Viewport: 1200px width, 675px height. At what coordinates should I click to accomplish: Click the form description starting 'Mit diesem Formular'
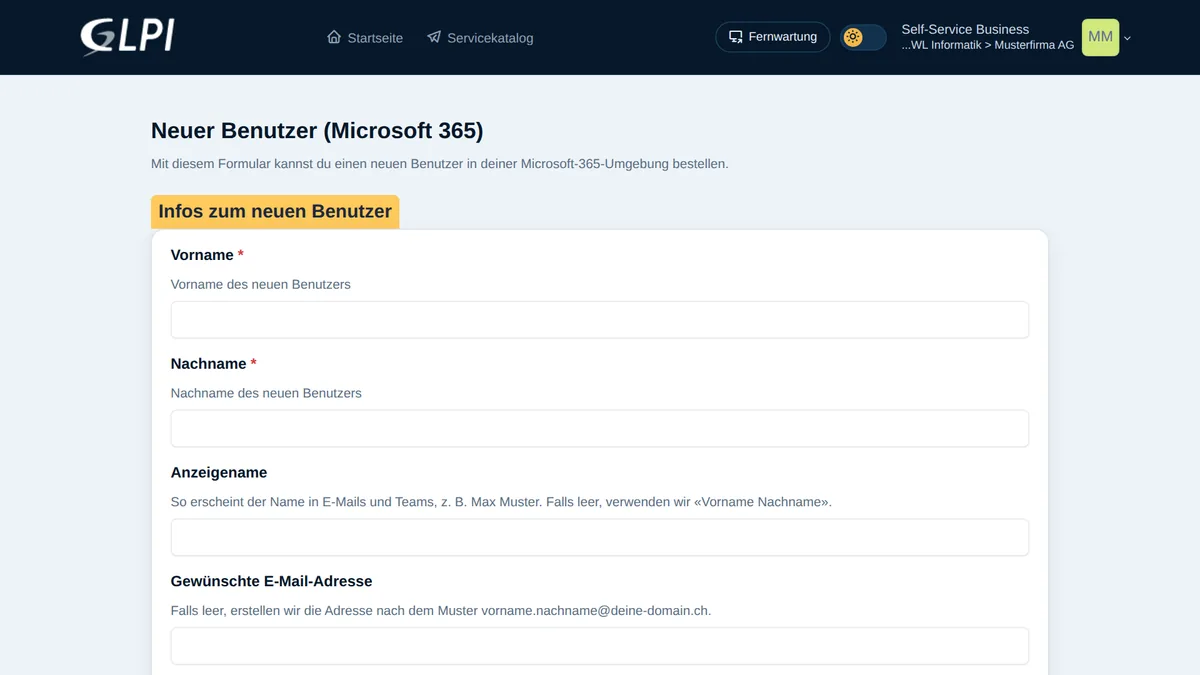[x=440, y=163]
